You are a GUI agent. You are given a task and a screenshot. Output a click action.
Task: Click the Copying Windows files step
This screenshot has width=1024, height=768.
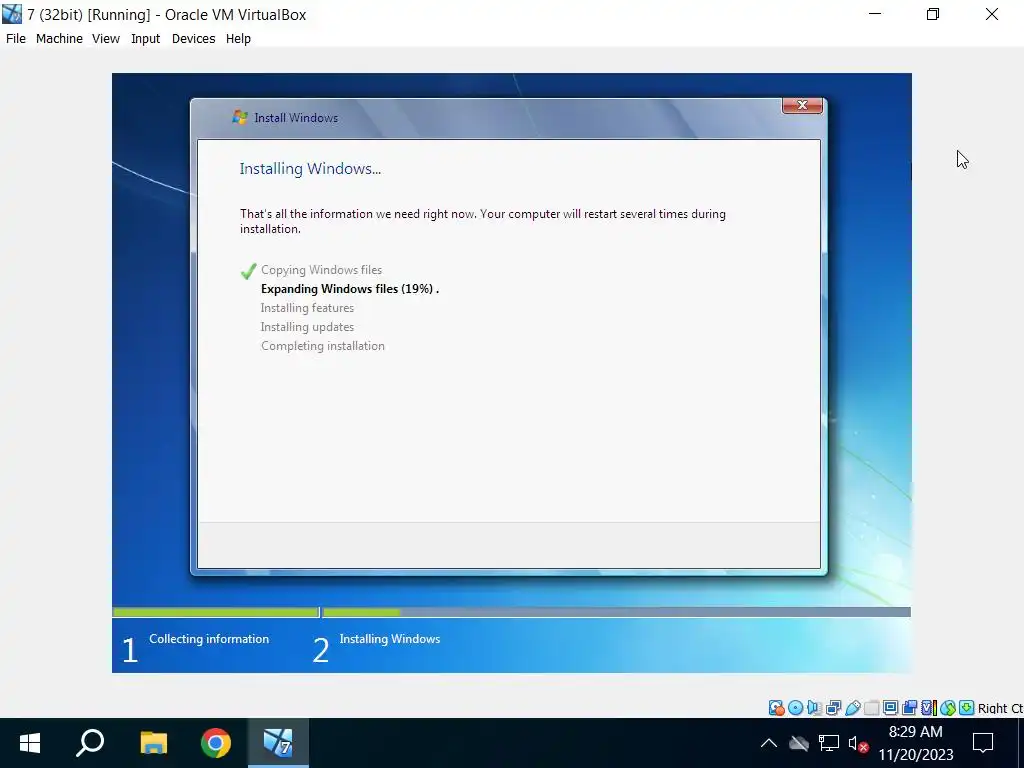[321, 270]
